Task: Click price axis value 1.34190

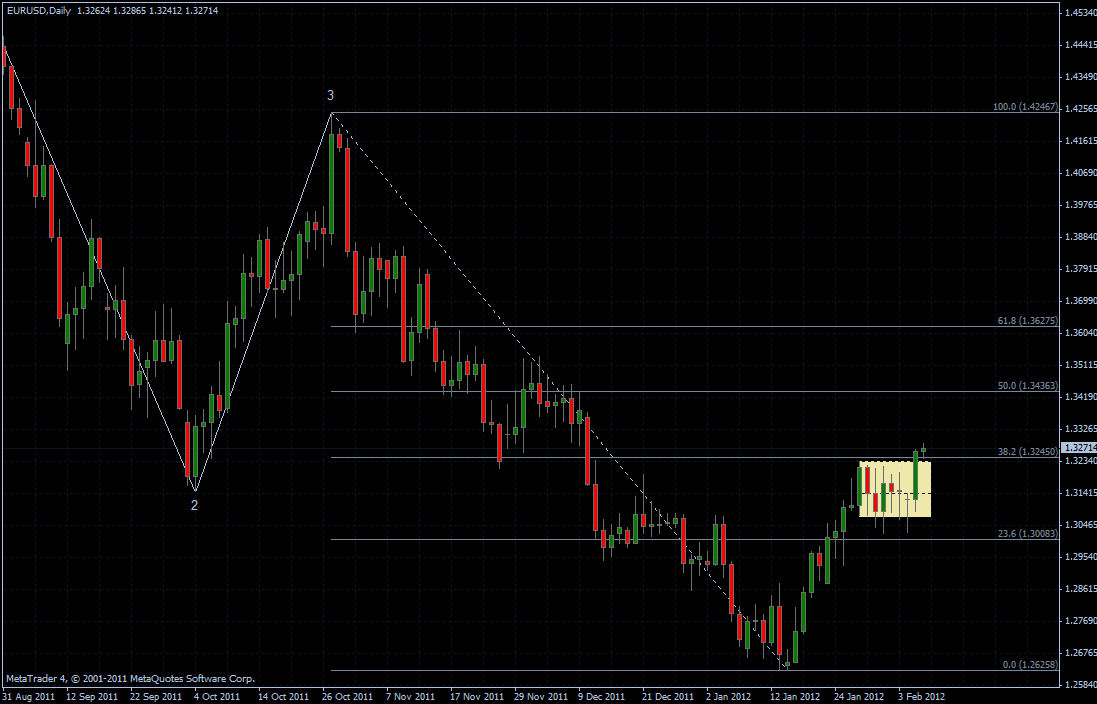Action: click(x=1080, y=397)
